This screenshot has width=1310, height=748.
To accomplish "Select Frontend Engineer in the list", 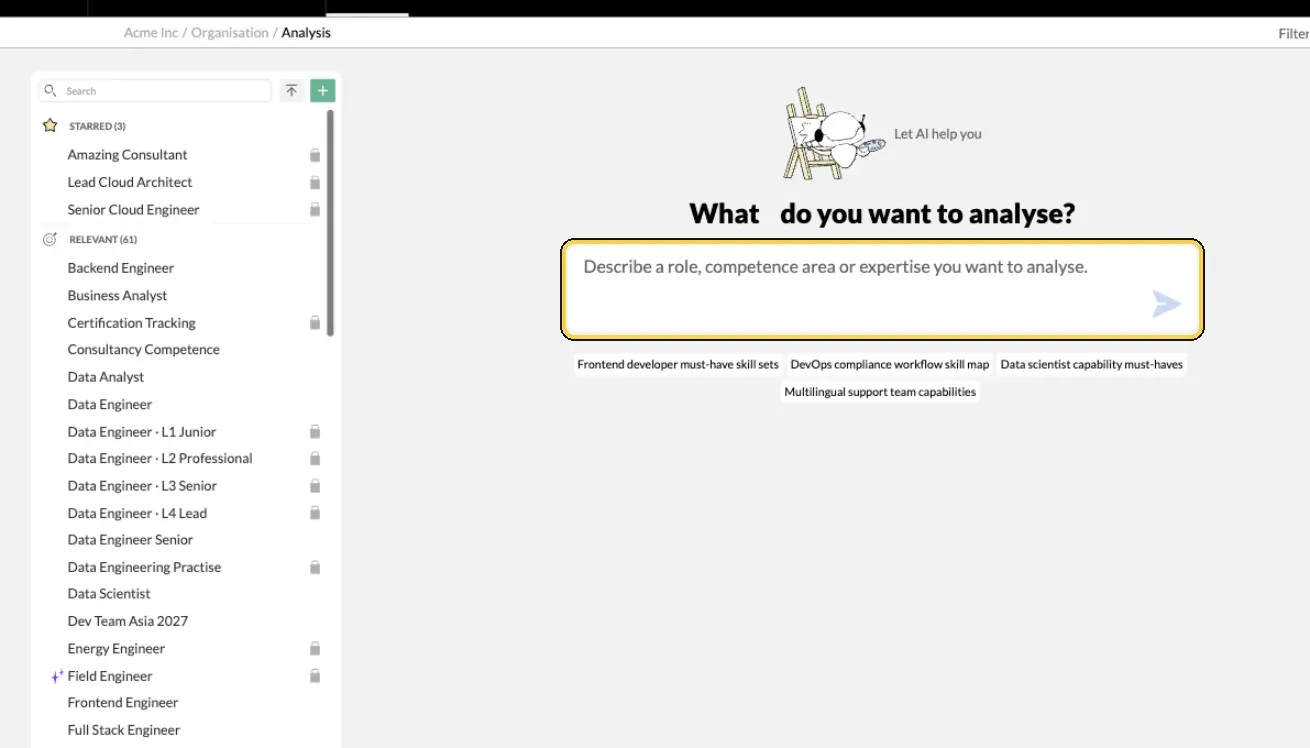I will 123,703.
